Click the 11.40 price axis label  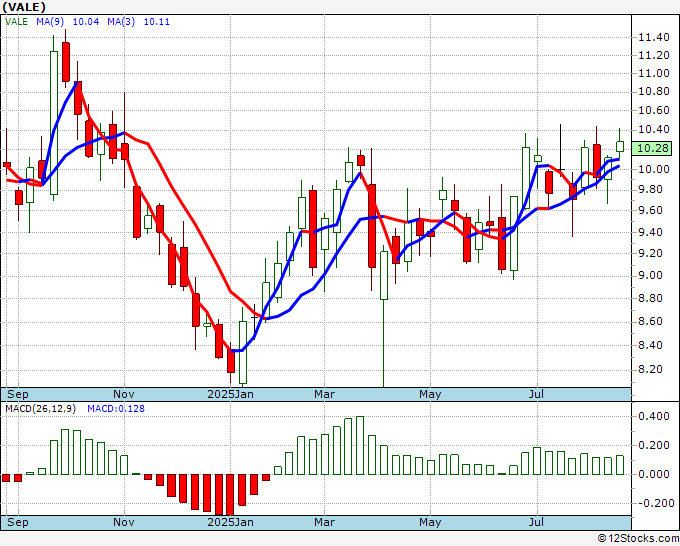point(654,37)
